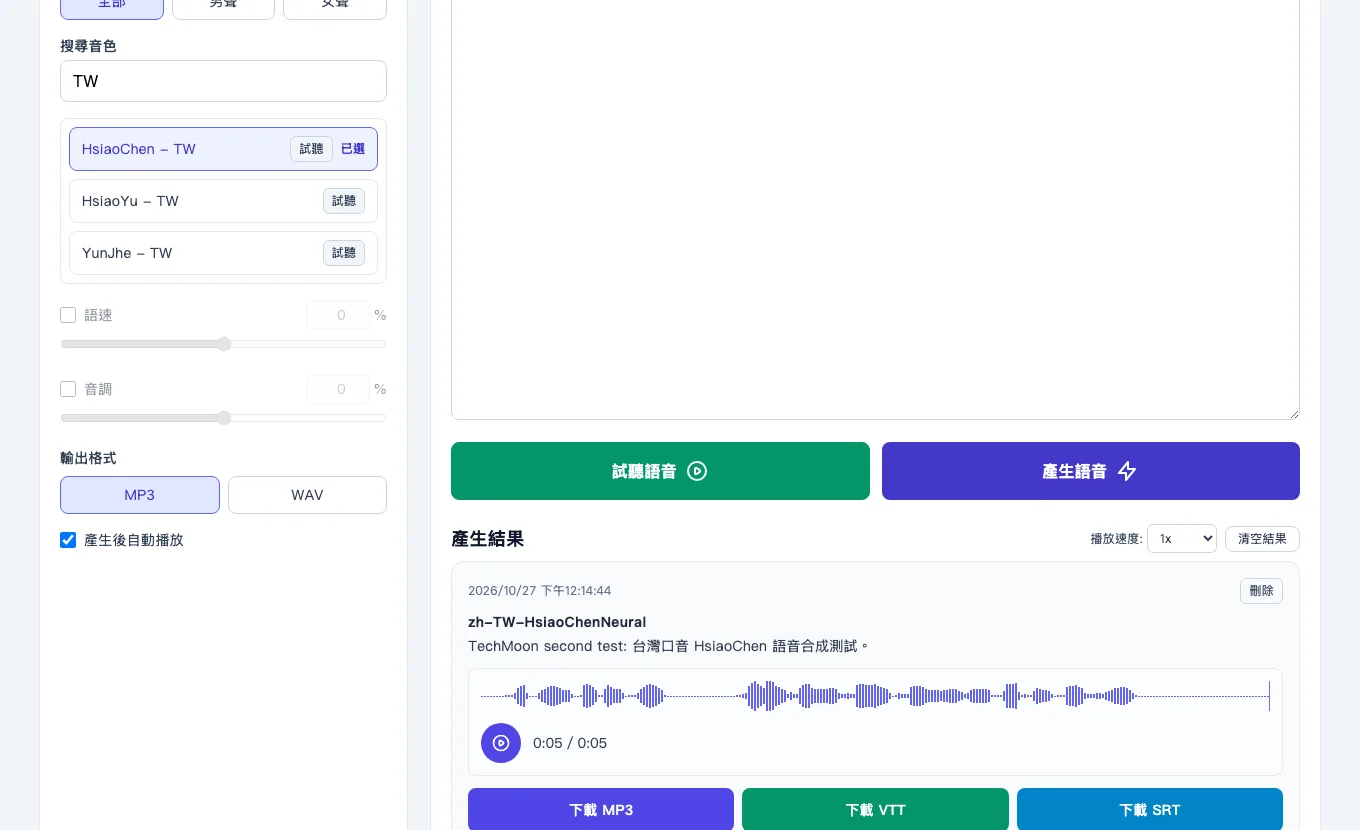Delete the result entry with 刪除
Screen dimensions: 1360x830
click(1262, 591)
